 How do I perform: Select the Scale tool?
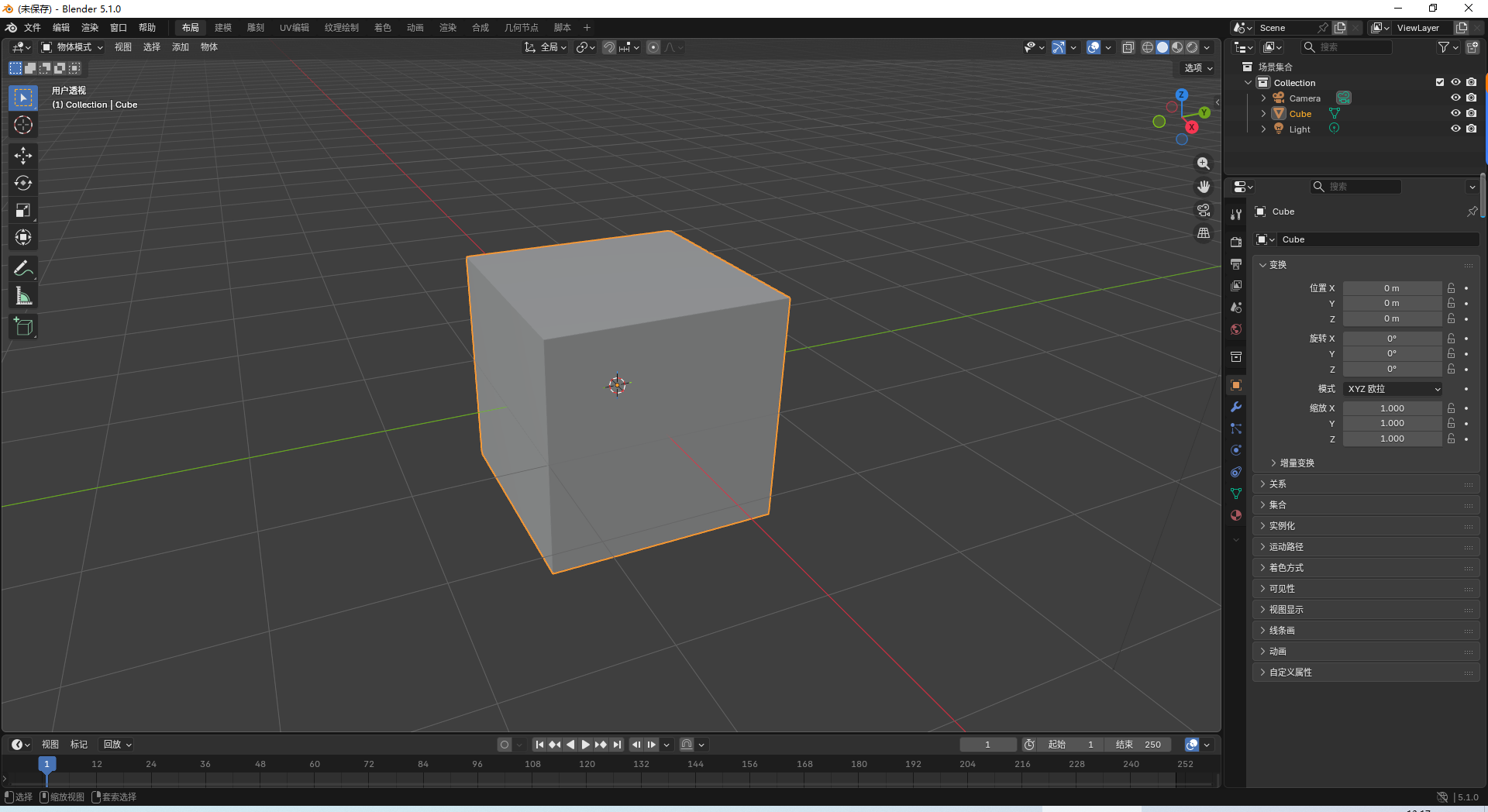coord(23,210)
